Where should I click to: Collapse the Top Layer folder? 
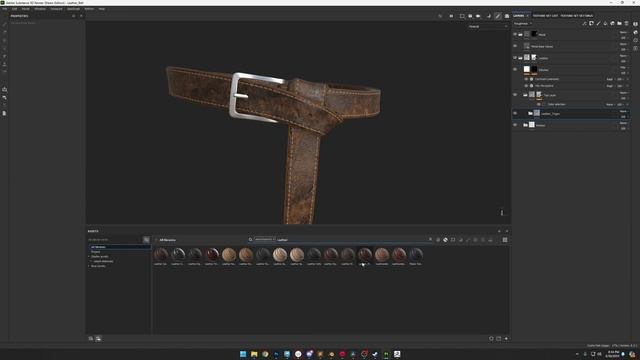[x=525, y=95]
